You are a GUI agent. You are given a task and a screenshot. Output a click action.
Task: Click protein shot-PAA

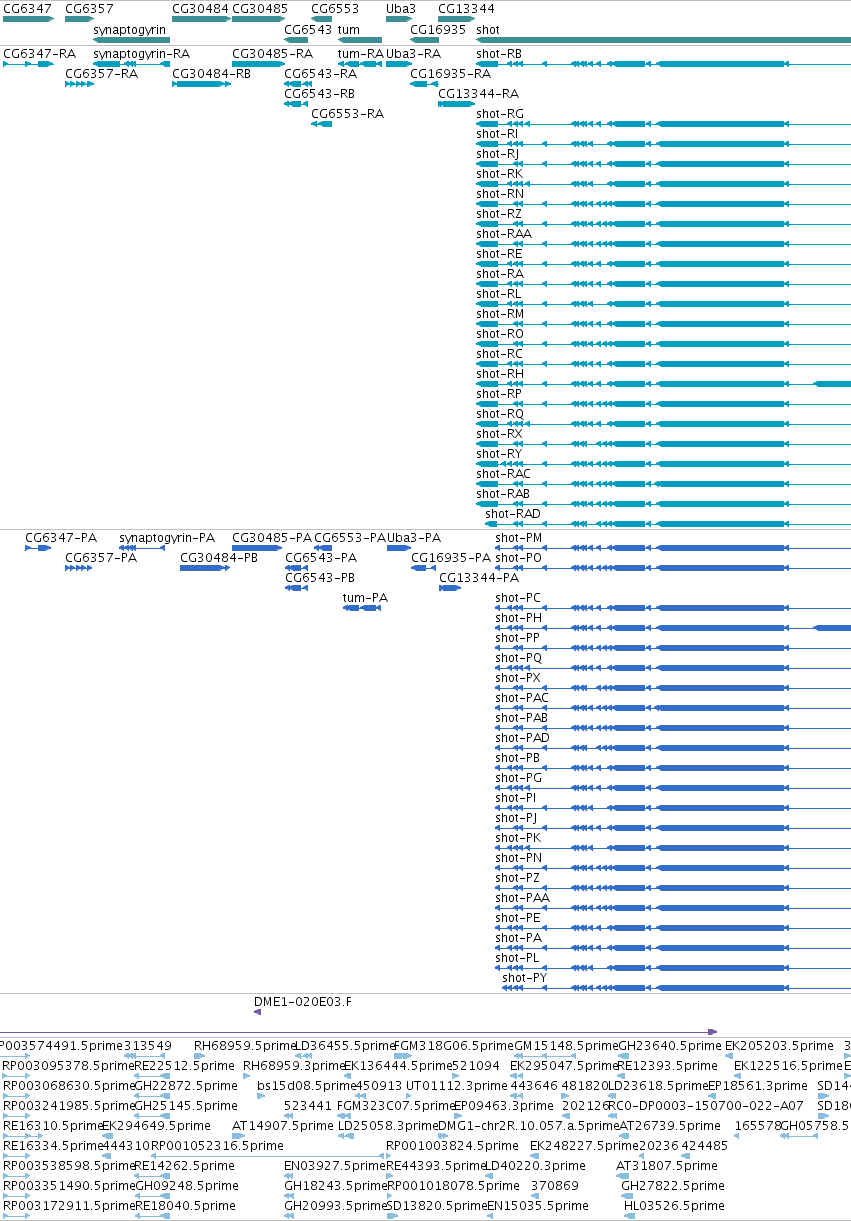point(523,897)
